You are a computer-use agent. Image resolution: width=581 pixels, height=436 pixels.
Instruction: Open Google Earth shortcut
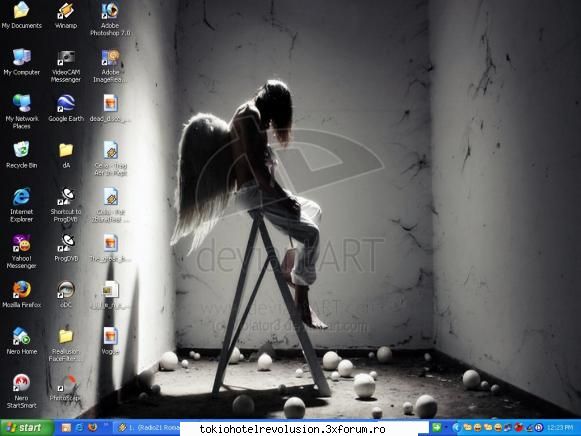coord(66,108)
